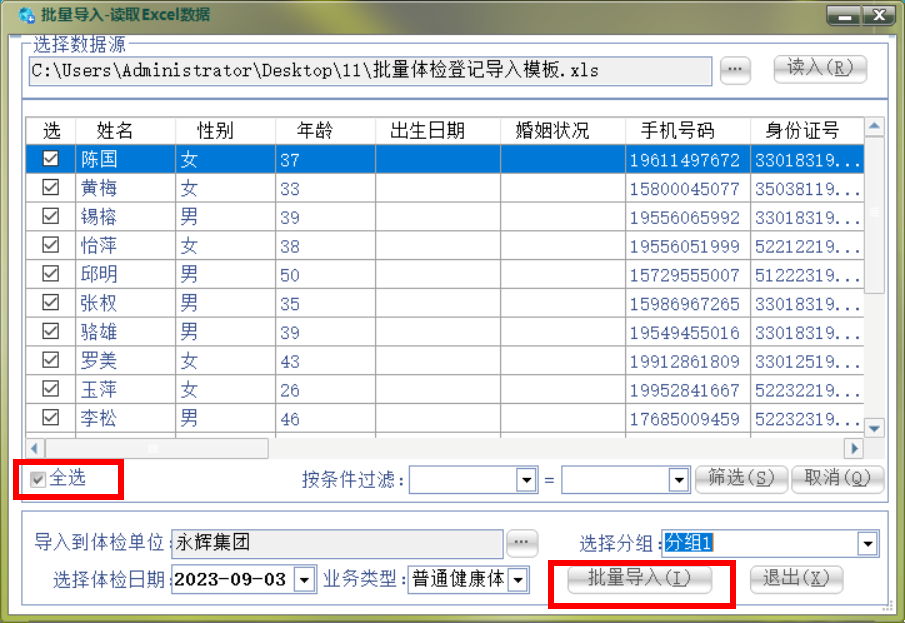The width and height of the screenshot is (905, 623).
Task: Click the vertical scrollbar up arrow
Action: 874,126
